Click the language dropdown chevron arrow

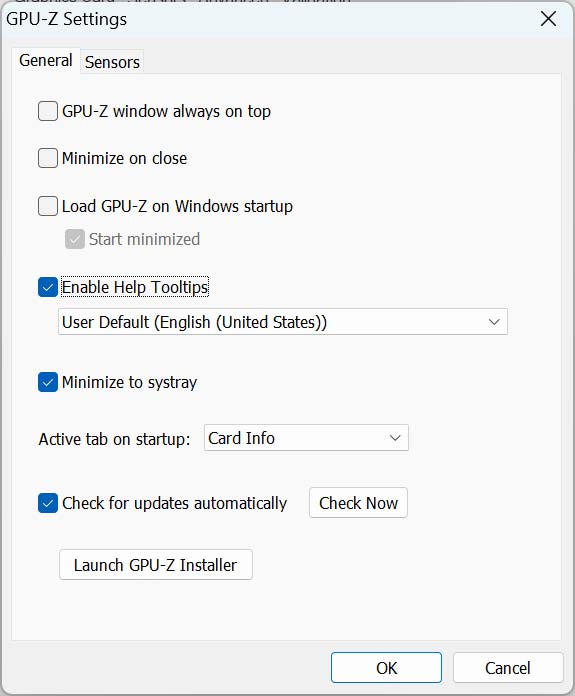click(494, 322)
